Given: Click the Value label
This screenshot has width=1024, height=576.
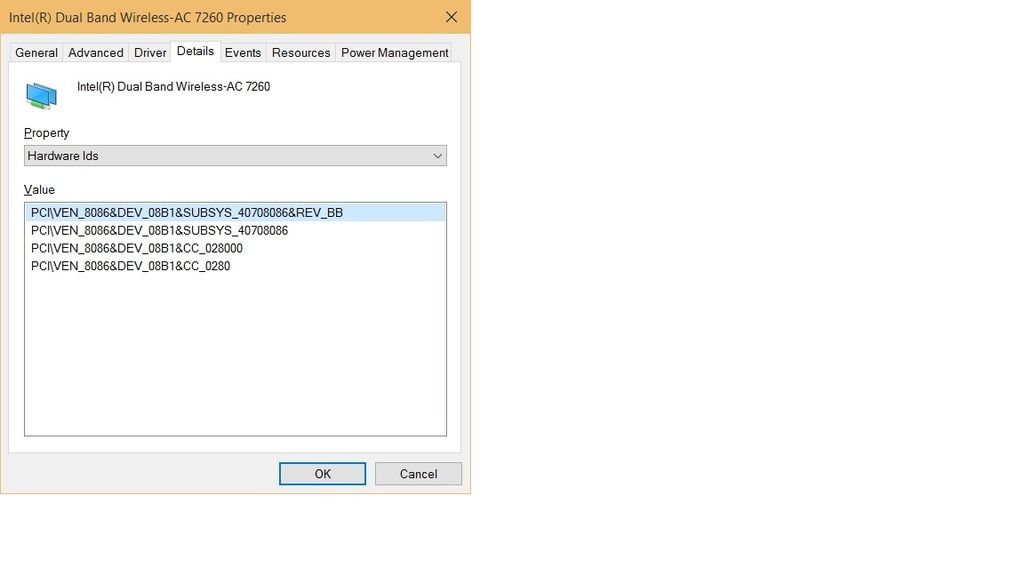Looking at the screenshot, I should pos(39,190).
